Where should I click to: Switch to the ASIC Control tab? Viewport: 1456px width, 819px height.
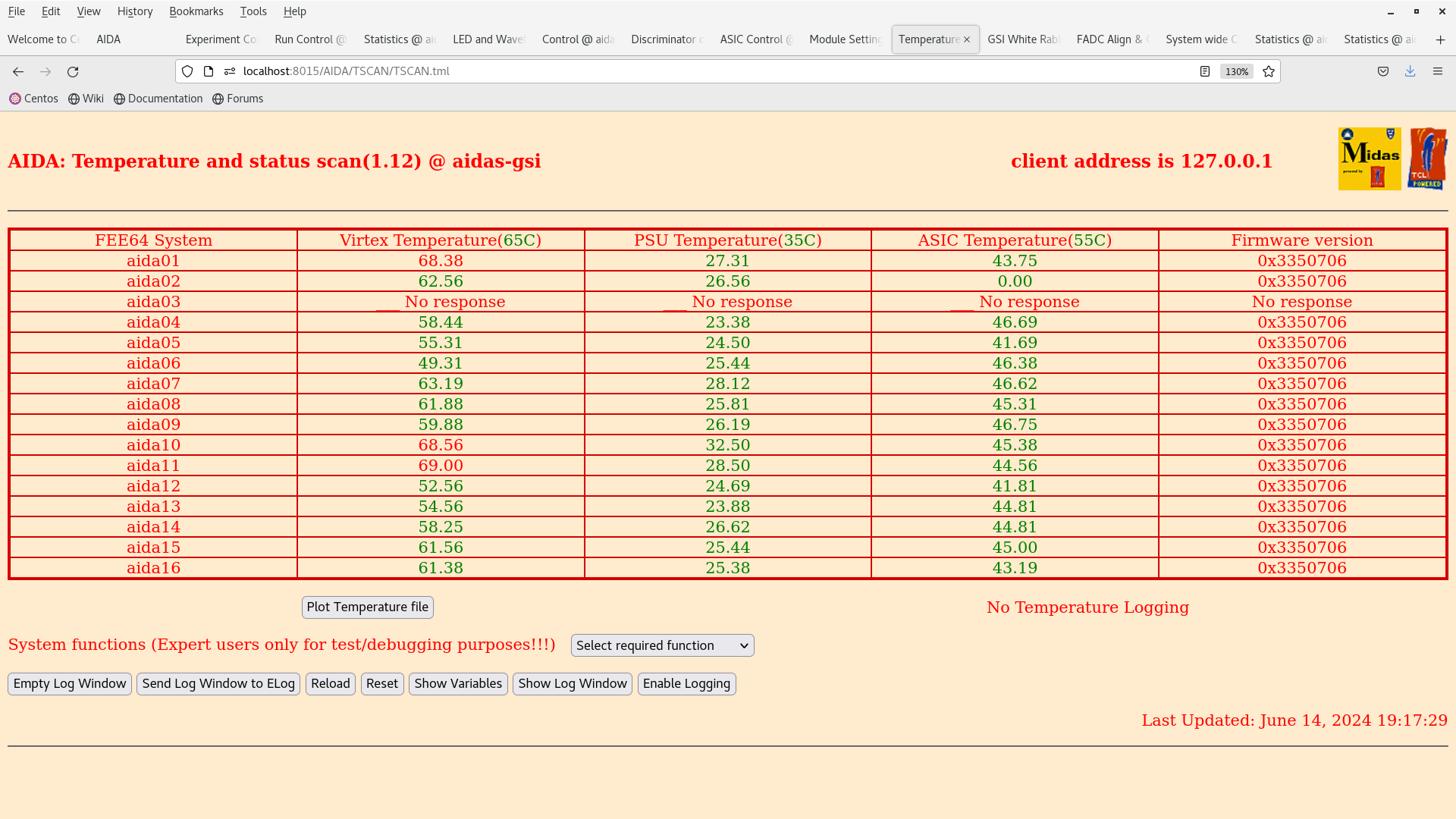tap(755, 39)
